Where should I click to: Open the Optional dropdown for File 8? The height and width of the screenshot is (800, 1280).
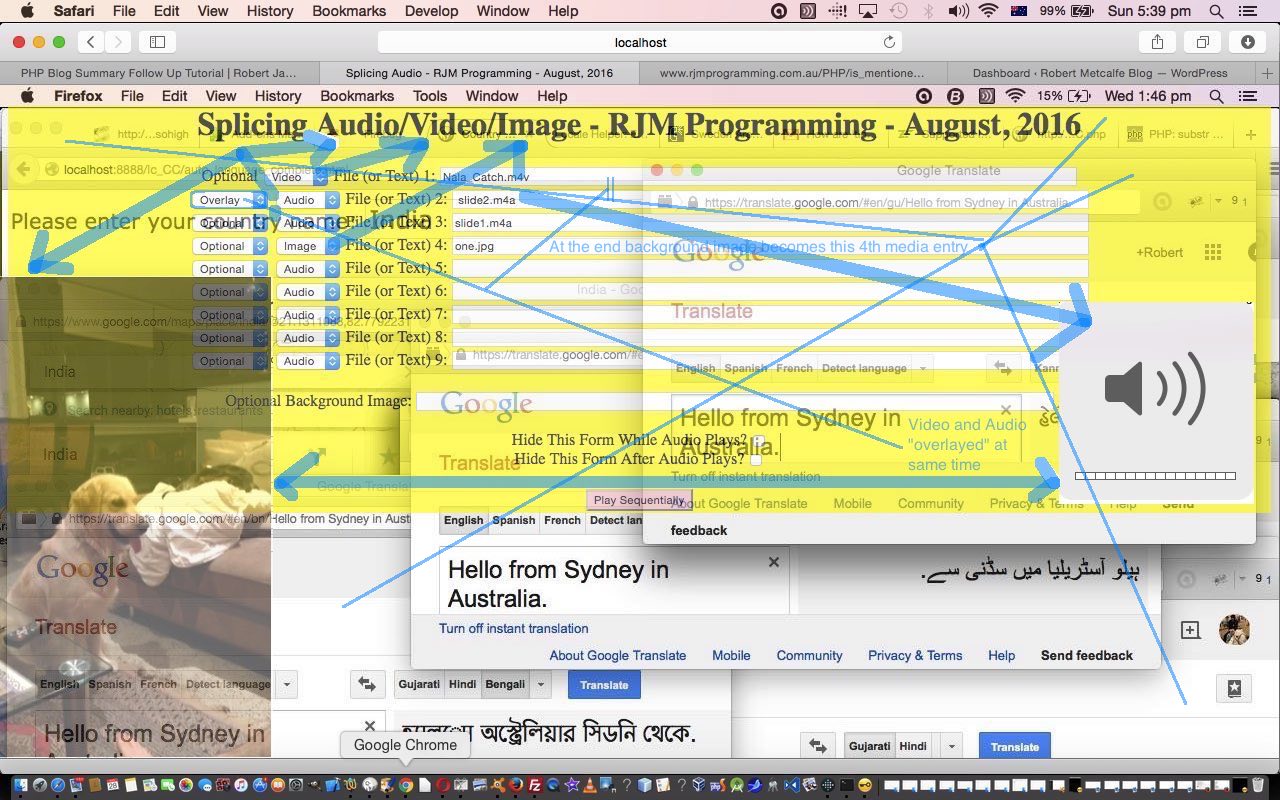click(229, 338)
